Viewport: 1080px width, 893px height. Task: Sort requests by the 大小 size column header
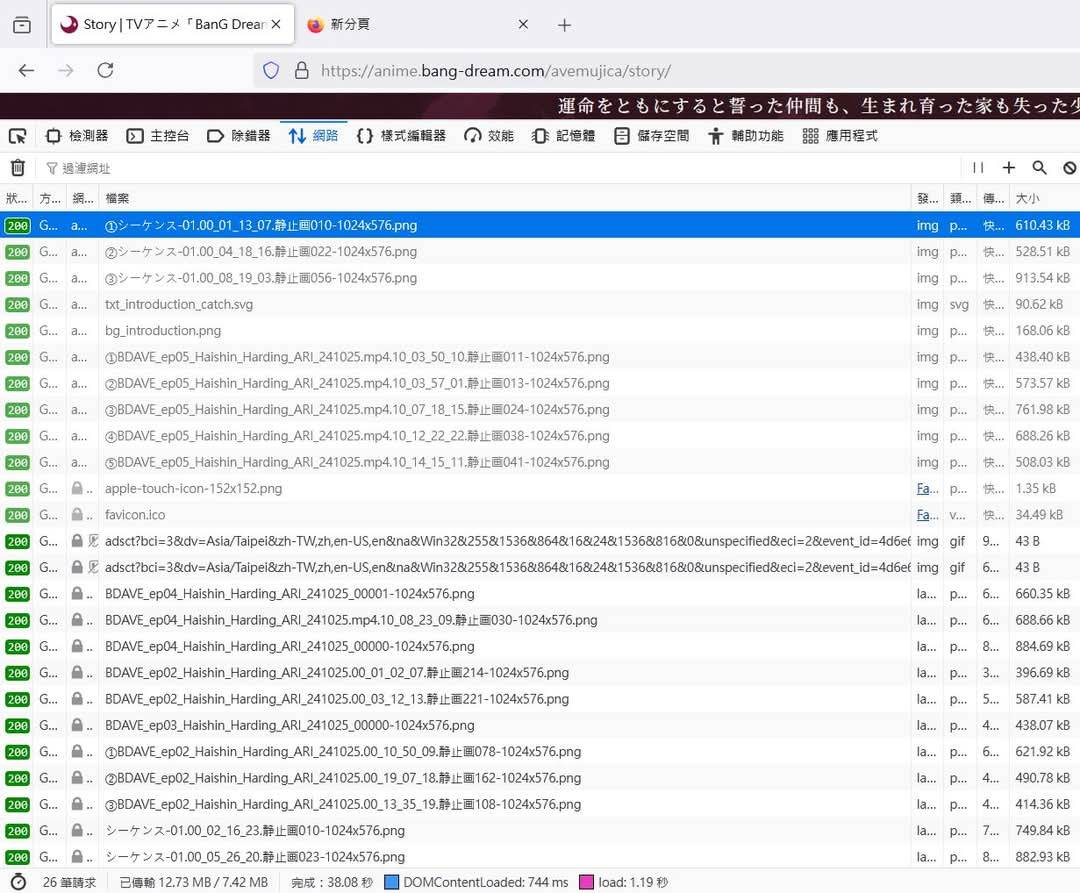point(1040,199)
